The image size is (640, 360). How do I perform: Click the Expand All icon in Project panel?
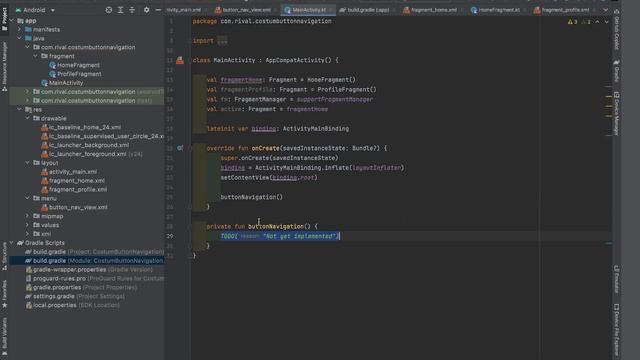[120, 10]
